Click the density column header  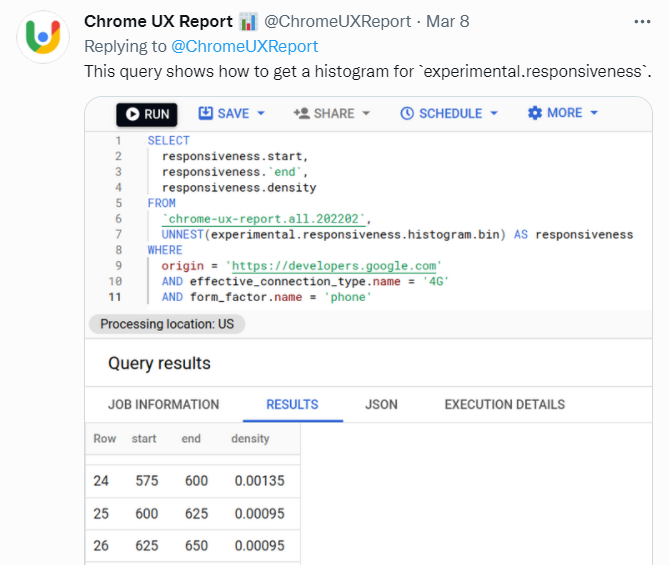(x=250, y=438)
